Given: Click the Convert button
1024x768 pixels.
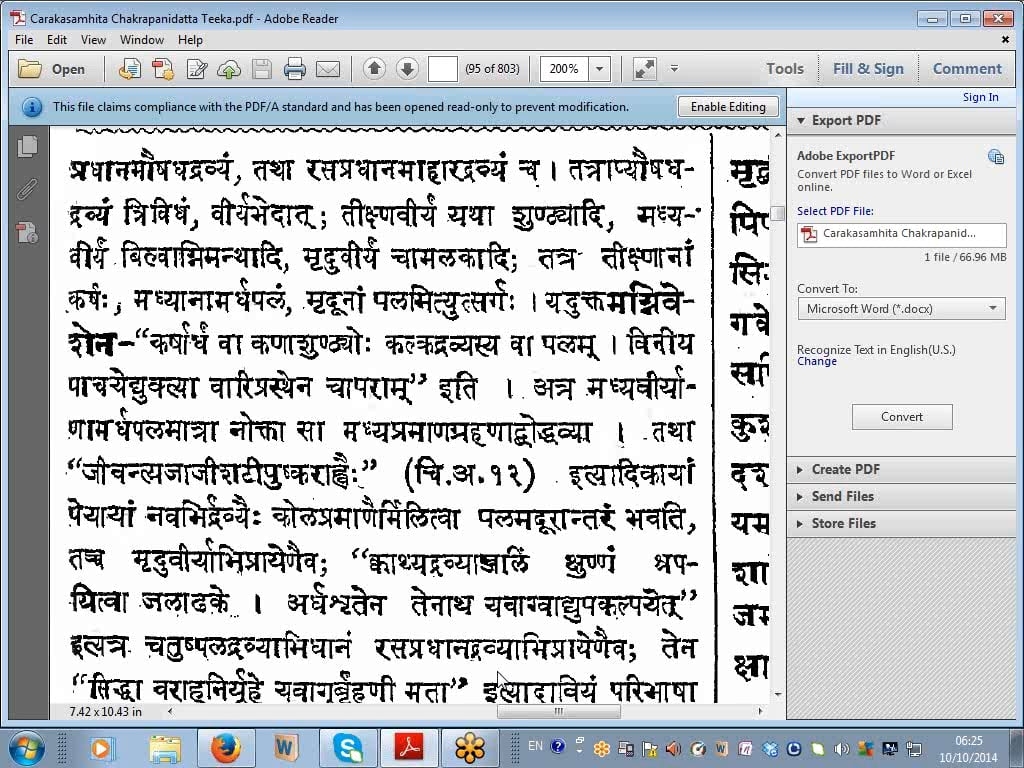Looking at the screenshot, I should [x=902, y=417].
